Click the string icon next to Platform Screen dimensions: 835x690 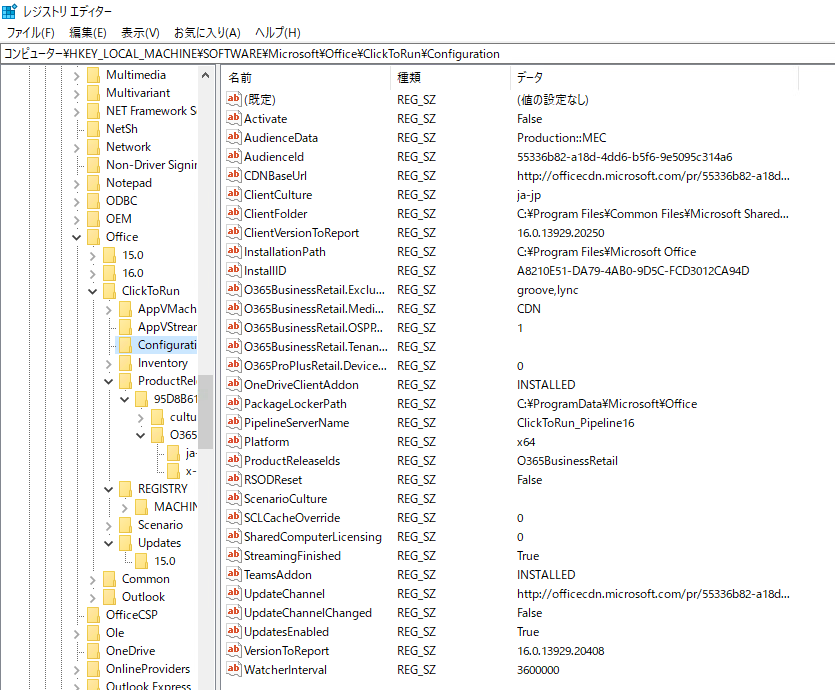234,441
